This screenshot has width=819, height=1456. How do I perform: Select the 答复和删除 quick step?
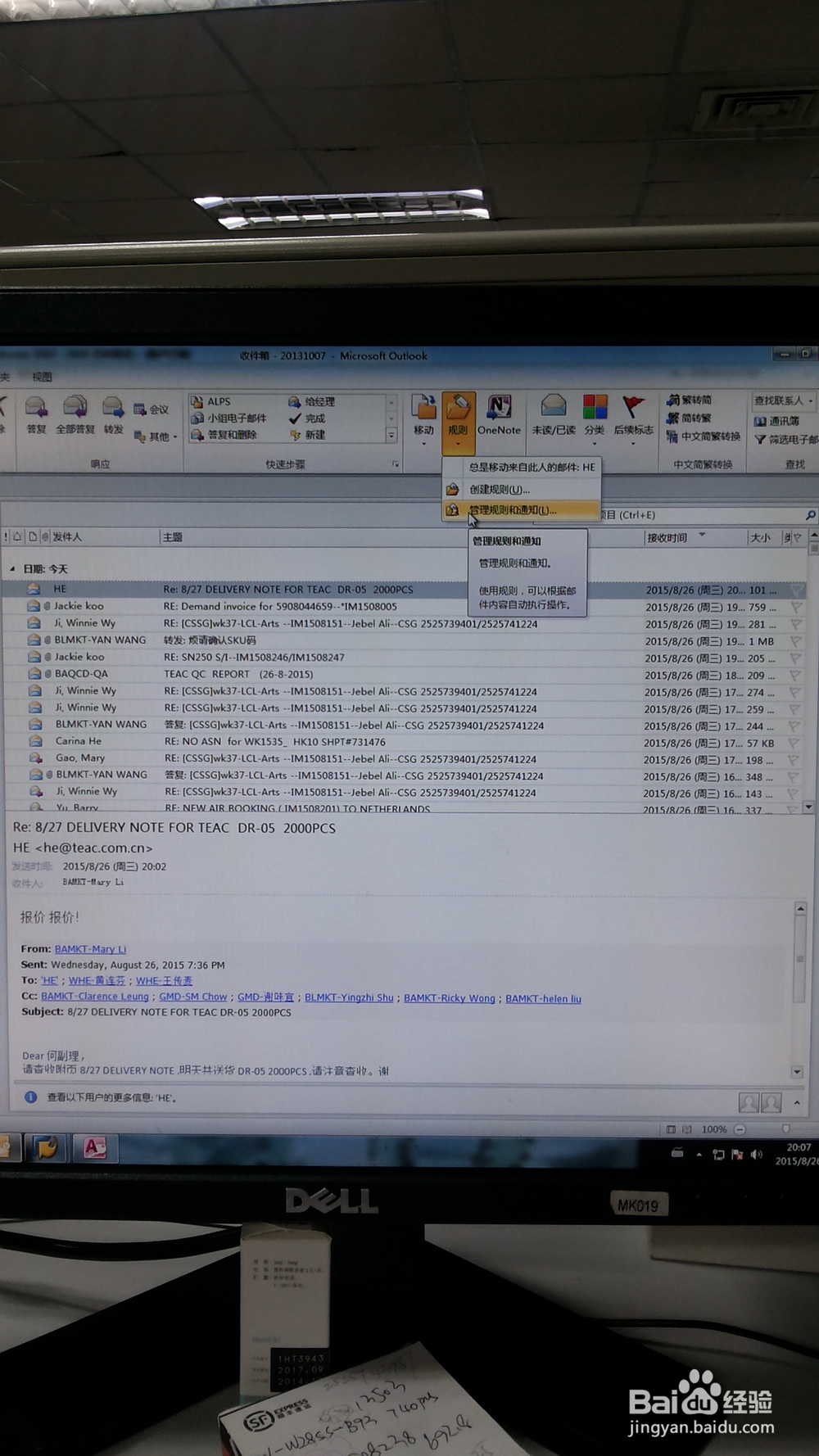[x=224, y=435]
